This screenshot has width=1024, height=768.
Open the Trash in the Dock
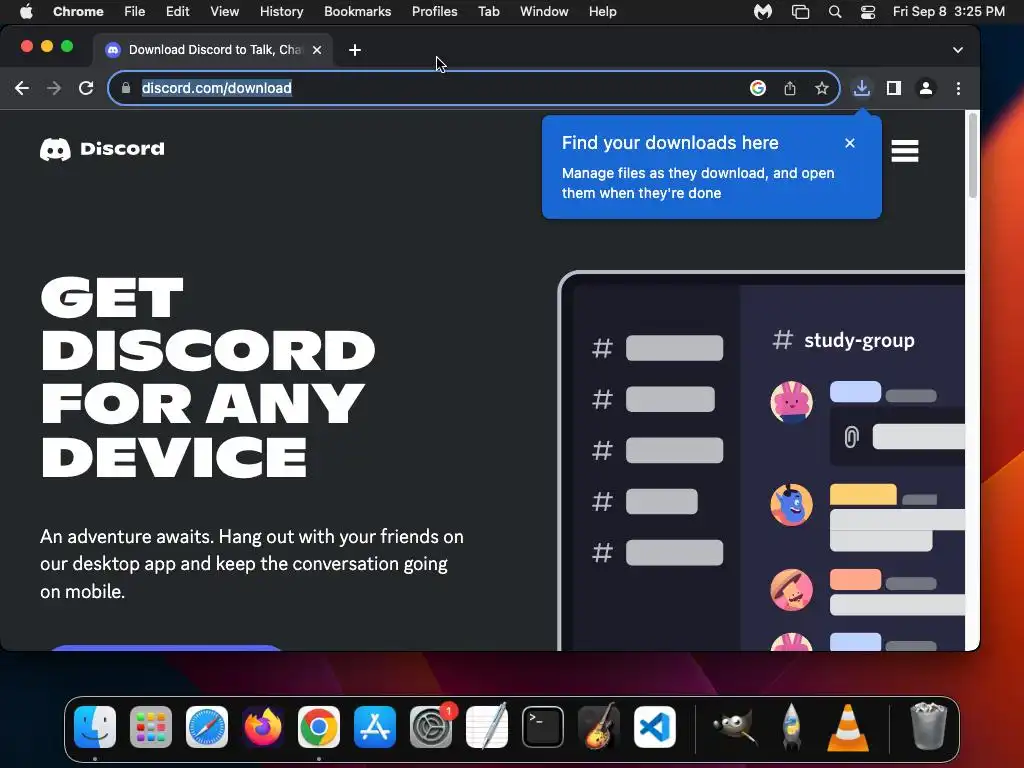coord(928,726)
